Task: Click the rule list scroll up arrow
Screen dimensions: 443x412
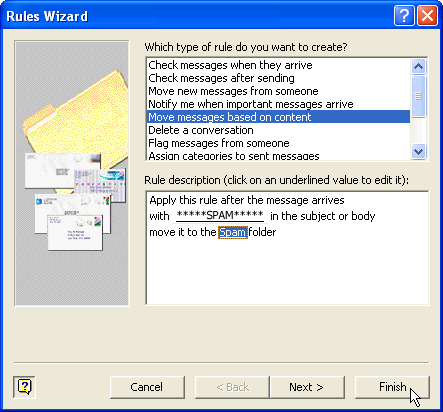Action: click(418, 66)
